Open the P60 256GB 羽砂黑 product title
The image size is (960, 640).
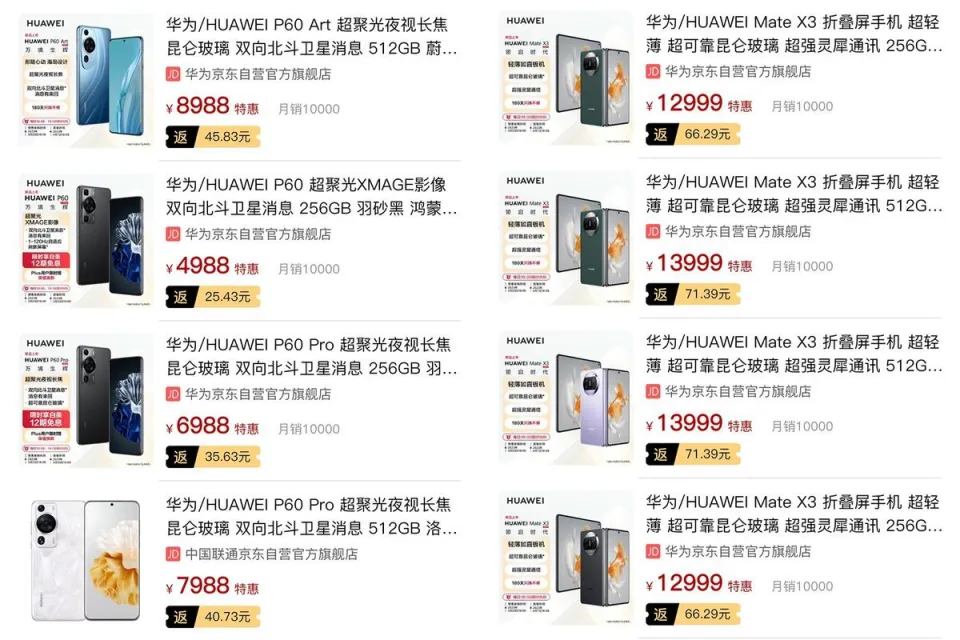pos(312,197)
